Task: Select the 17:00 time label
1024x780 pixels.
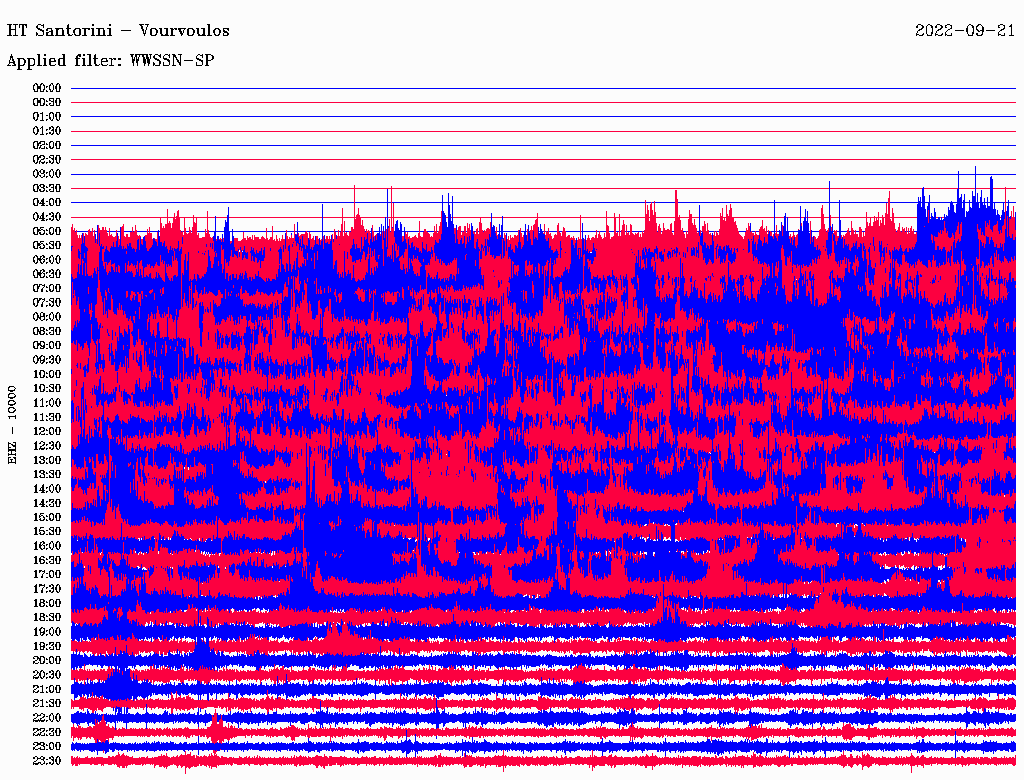Action: pos(47,575)
